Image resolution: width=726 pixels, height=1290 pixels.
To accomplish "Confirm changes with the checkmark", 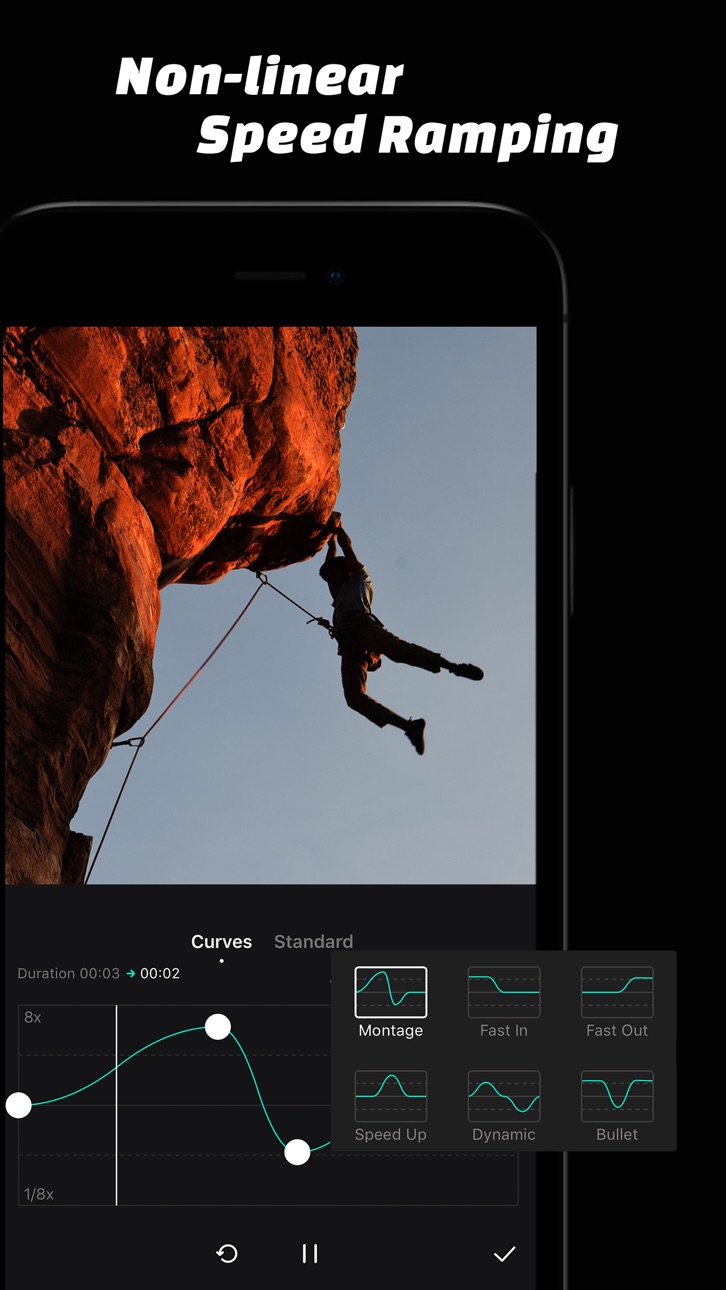I will (x=505, y=1253).
